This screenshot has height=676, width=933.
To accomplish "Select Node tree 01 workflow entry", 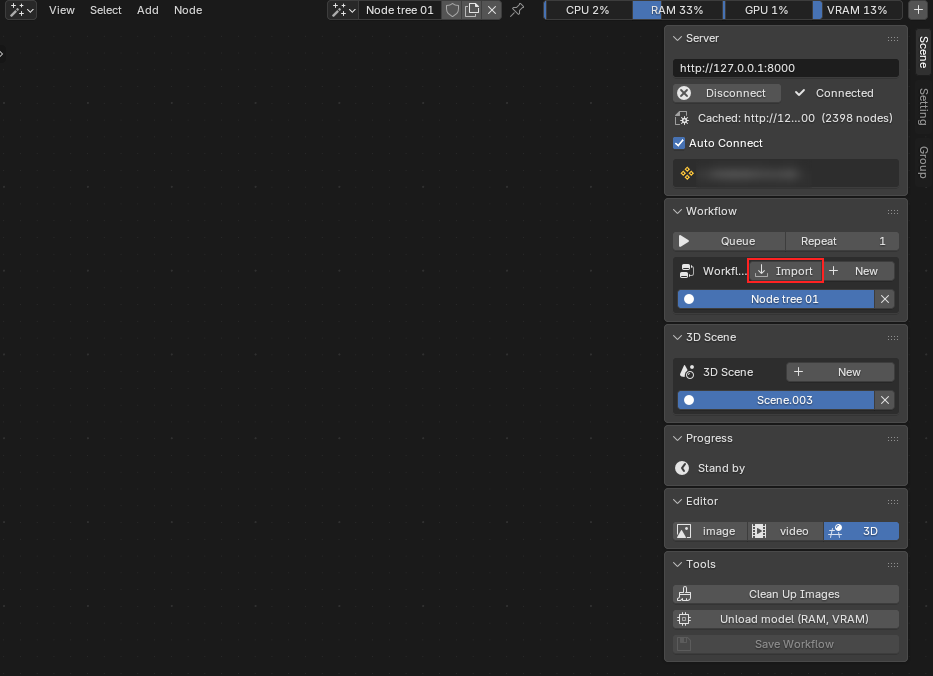I will 775,299.
